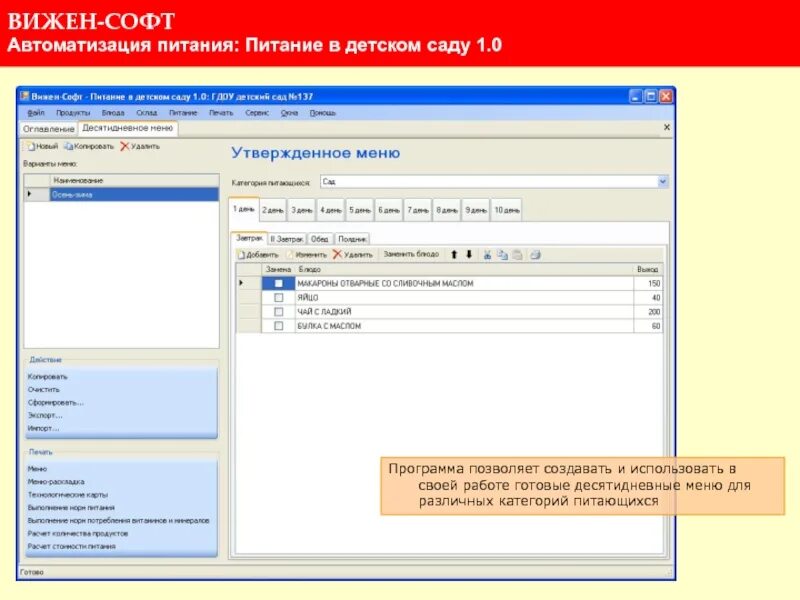The width and height of the screenshot is (800, 600).
Task: Toggle Замена checkbox for МАКАРОНЫ ОТВАРНЫЕ
Action: point(279,283)
